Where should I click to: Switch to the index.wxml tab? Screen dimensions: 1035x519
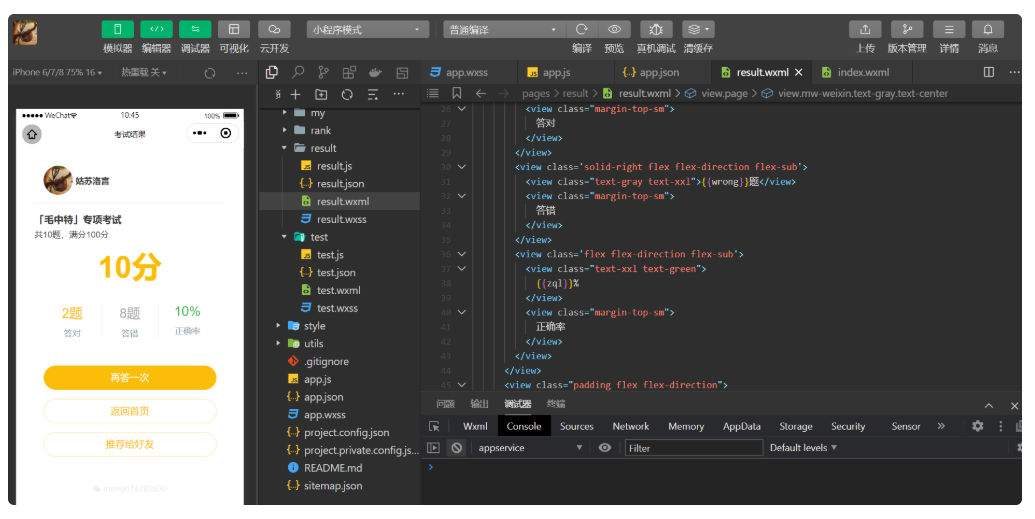[863, 72]
